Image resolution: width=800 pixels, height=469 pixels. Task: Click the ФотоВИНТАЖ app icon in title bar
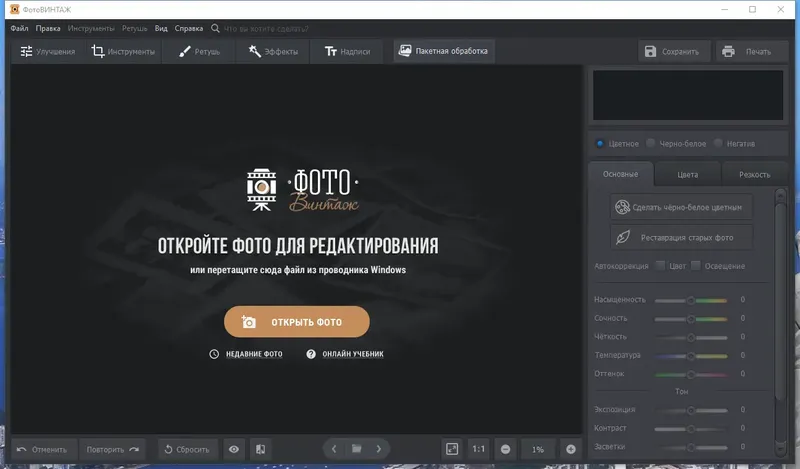point(14,9)
